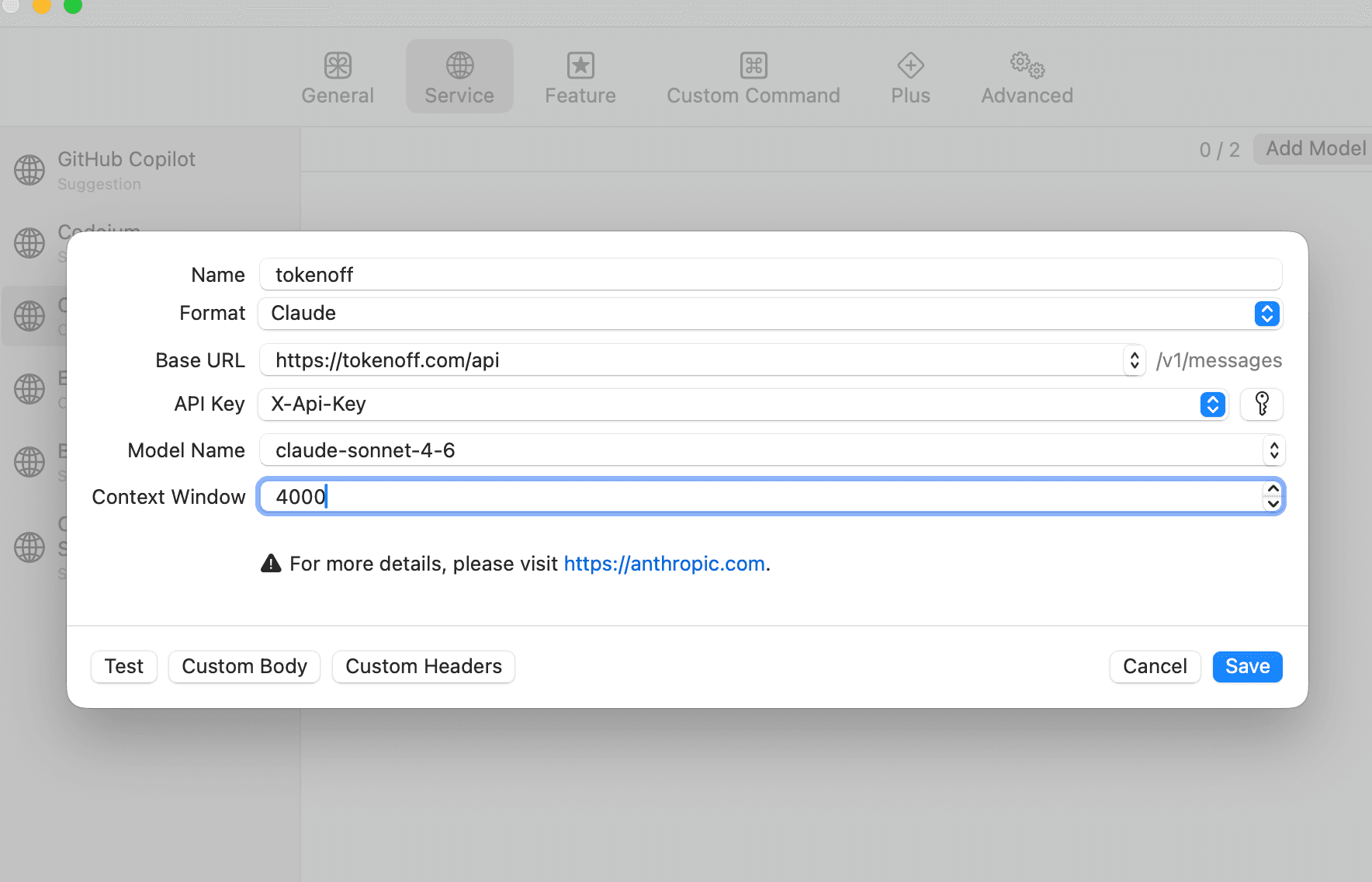Decrease Context Window with the down stepper
The height and width of the screenshot is (882, 1372).
coord(1273,504)
